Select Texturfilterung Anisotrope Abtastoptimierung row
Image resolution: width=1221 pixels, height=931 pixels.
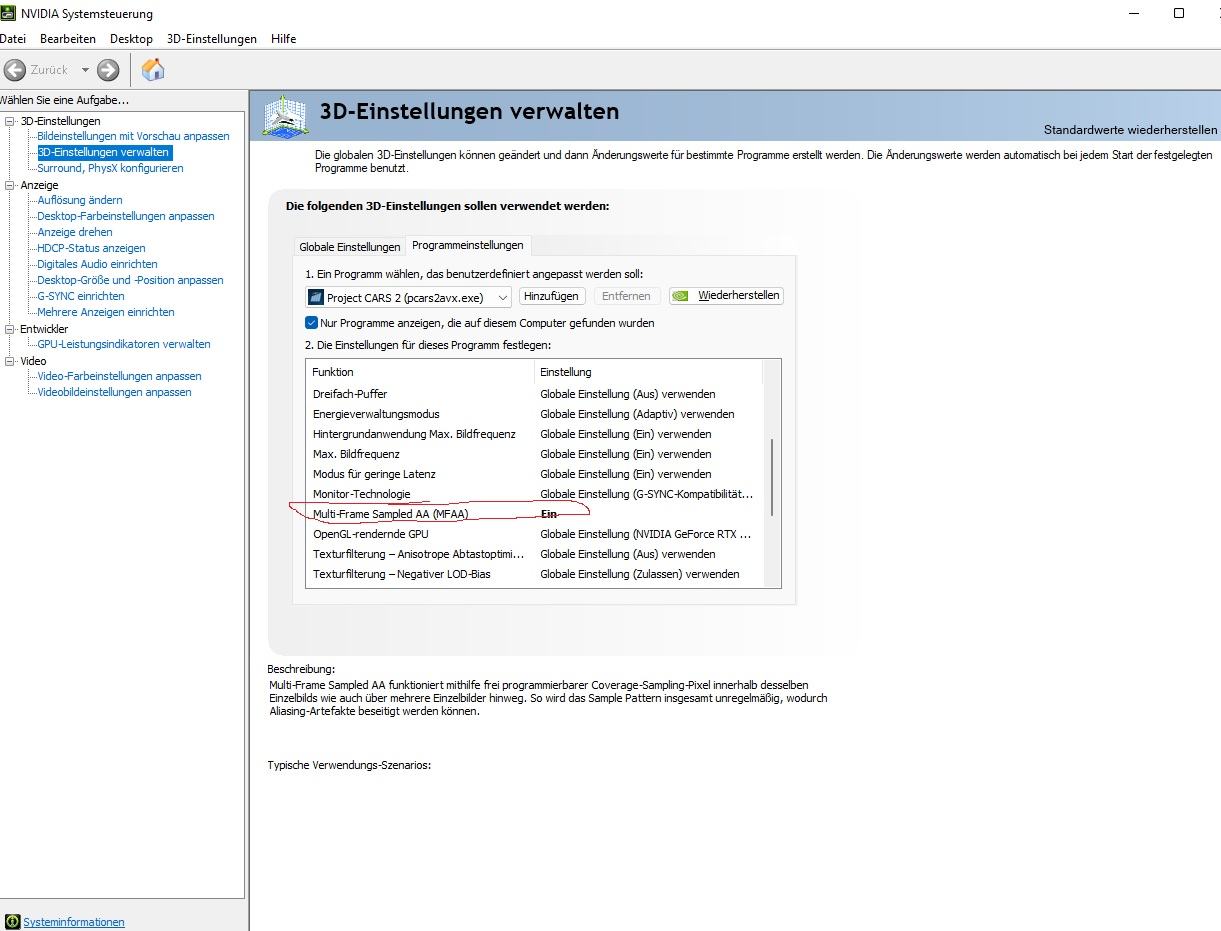[x=535, y=554]
